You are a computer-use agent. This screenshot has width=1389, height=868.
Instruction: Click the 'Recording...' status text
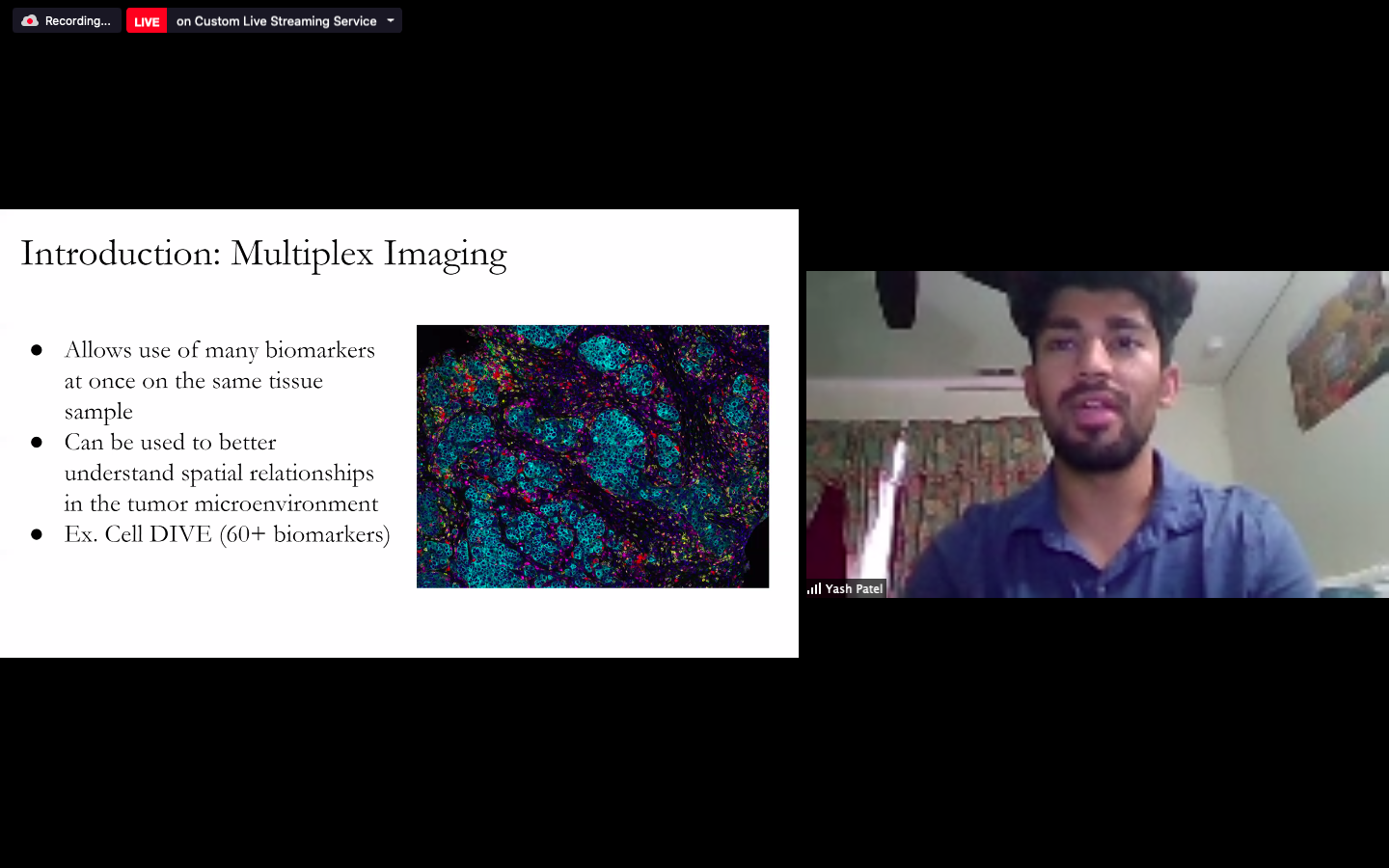[x=77, y=21]
